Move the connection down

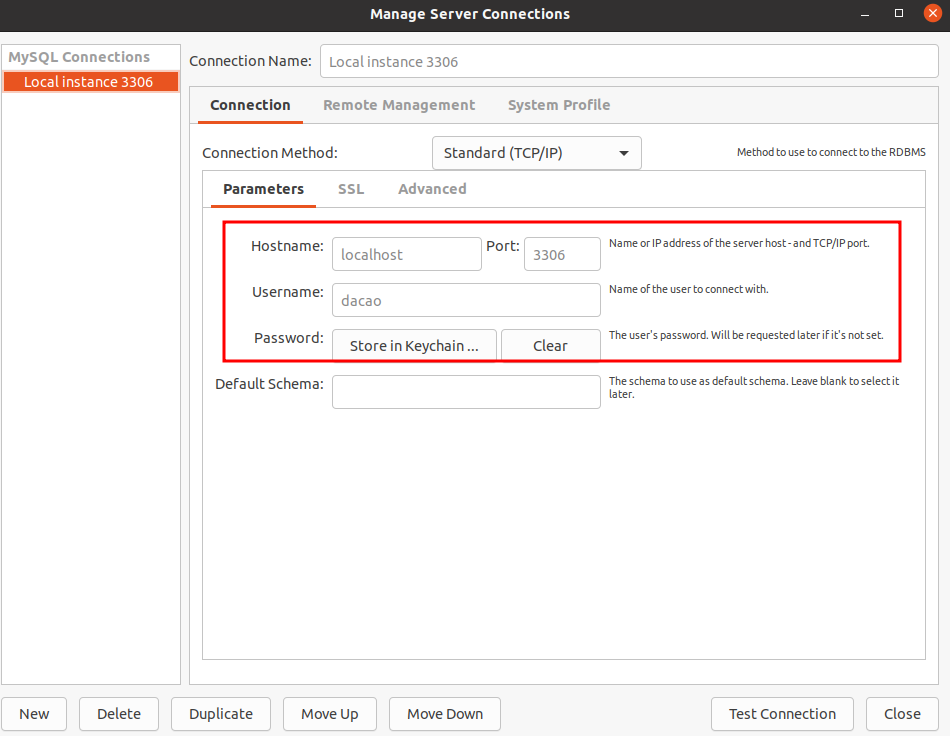[x=445, y=714]
